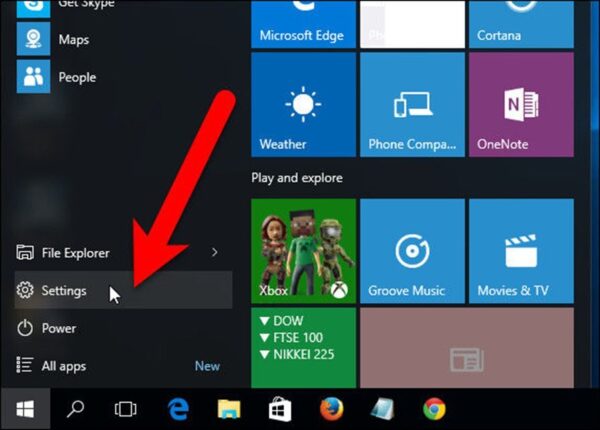Open the Phone Companion tile
Viewport: 600px width, 430px height.
(412, 105)
